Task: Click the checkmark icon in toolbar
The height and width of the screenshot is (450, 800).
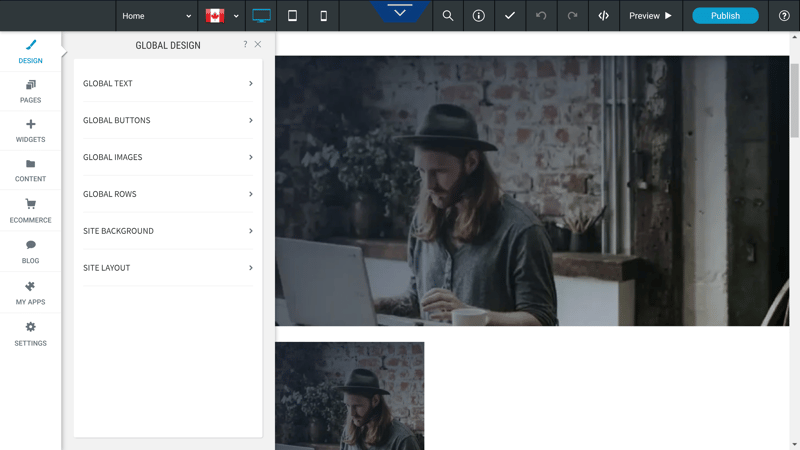Action: pos(510,16)
